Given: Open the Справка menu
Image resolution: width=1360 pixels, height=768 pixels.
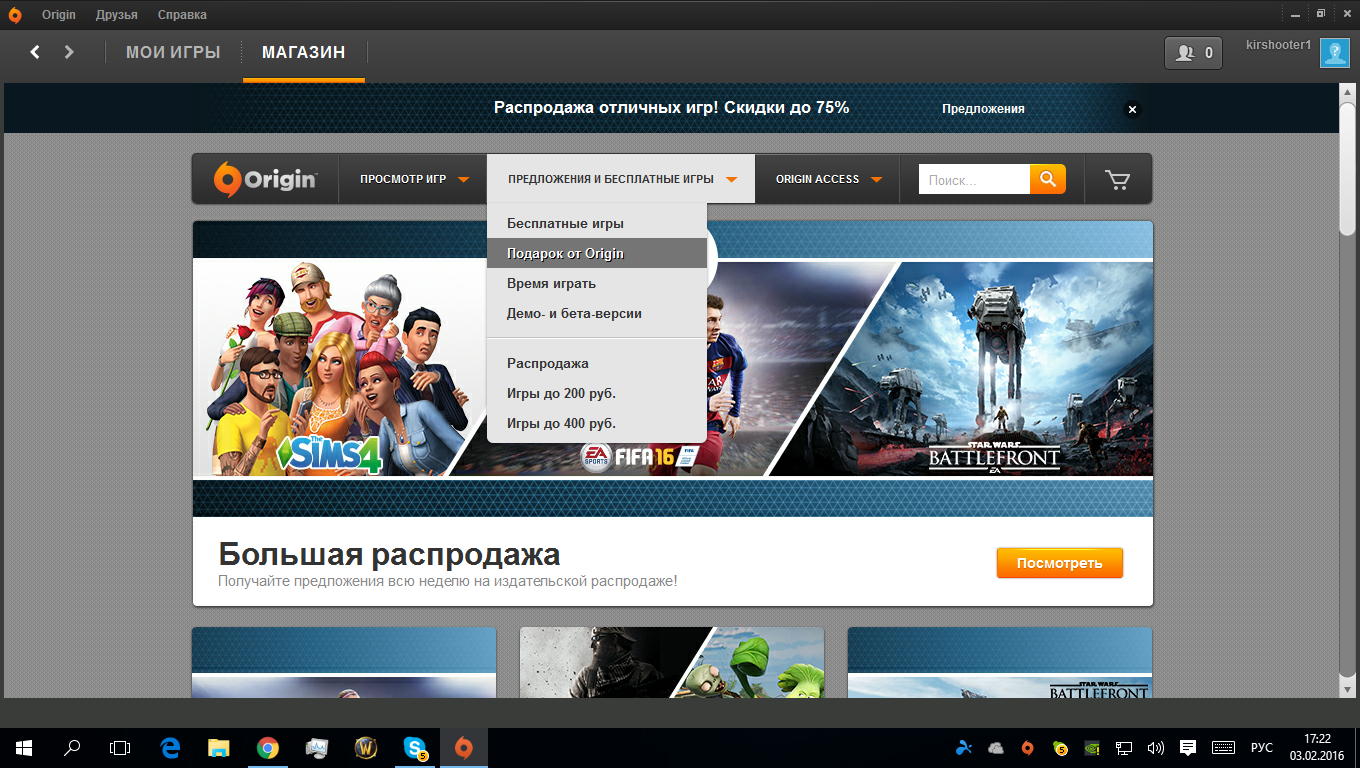Looking at the screenshot, I should point(182,15).
